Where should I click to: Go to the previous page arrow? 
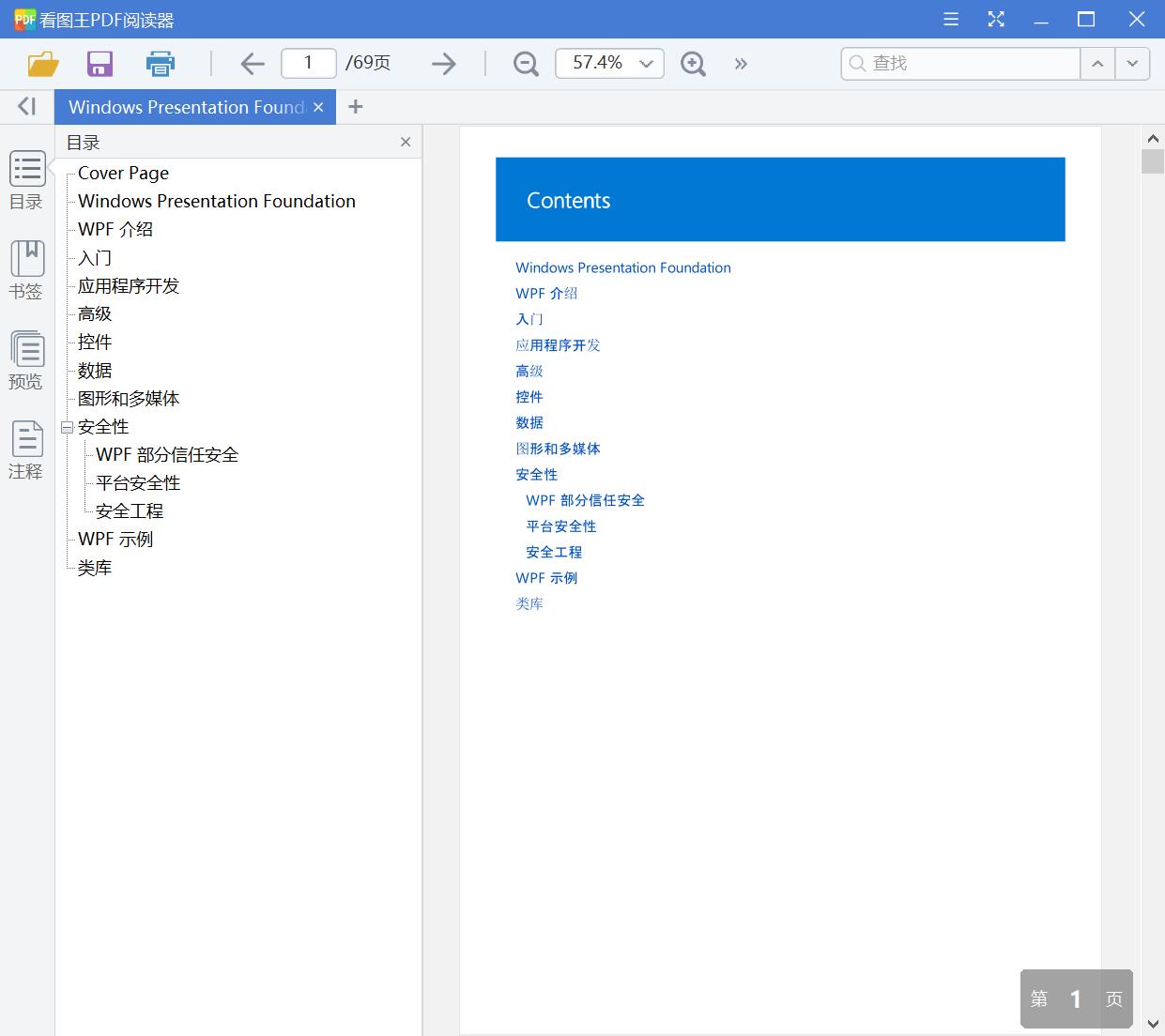pos(253,64)
